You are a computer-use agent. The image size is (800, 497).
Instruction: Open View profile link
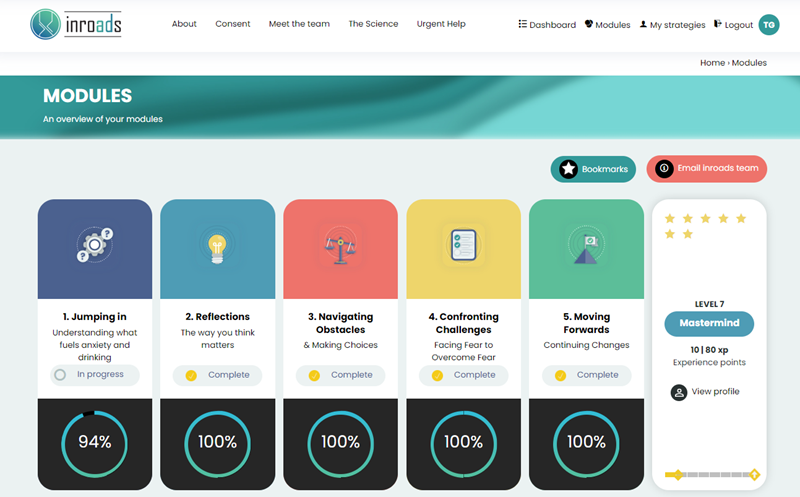click(x=715, y=391)
